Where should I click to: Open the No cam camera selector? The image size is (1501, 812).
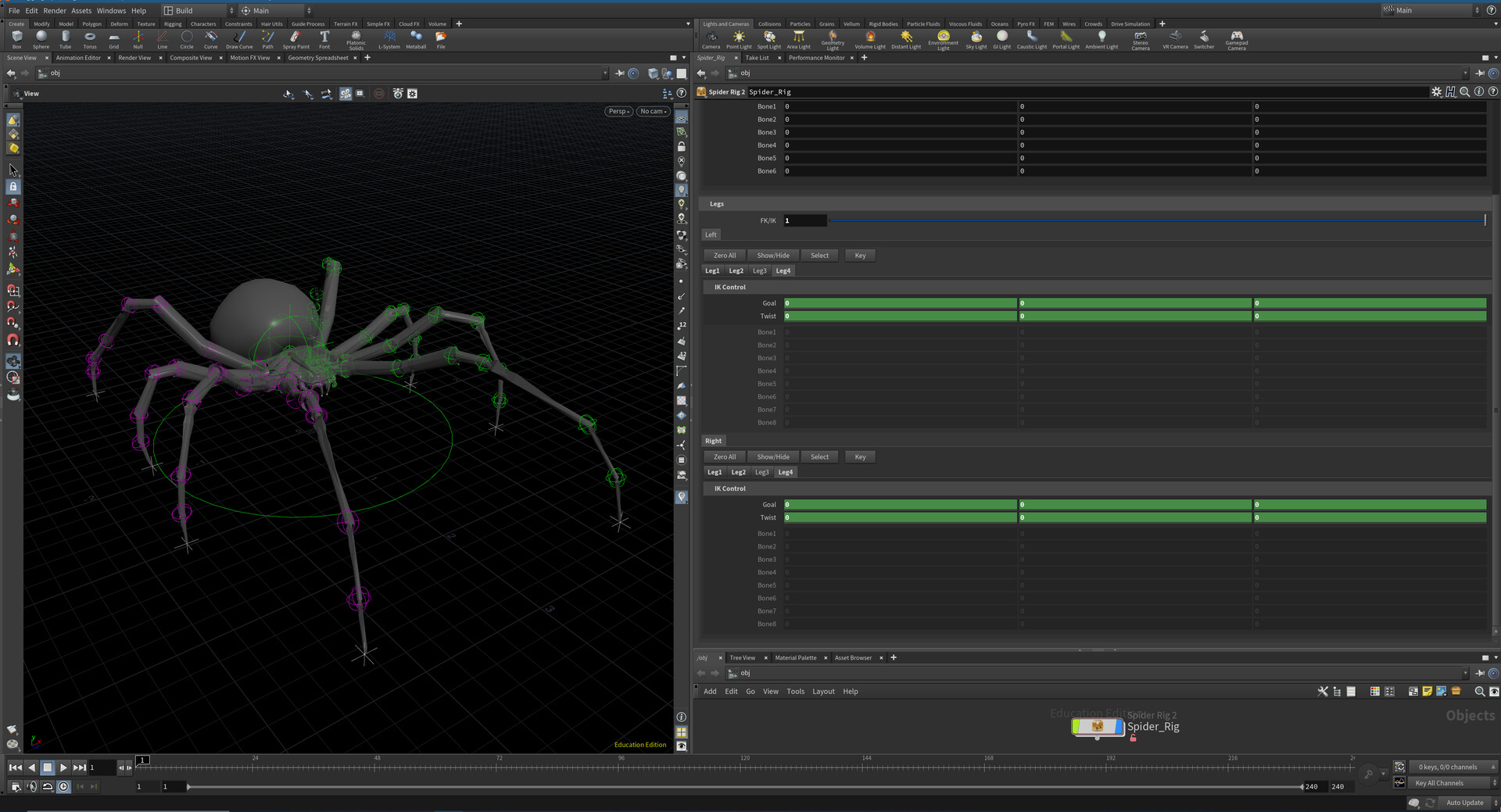652,111
